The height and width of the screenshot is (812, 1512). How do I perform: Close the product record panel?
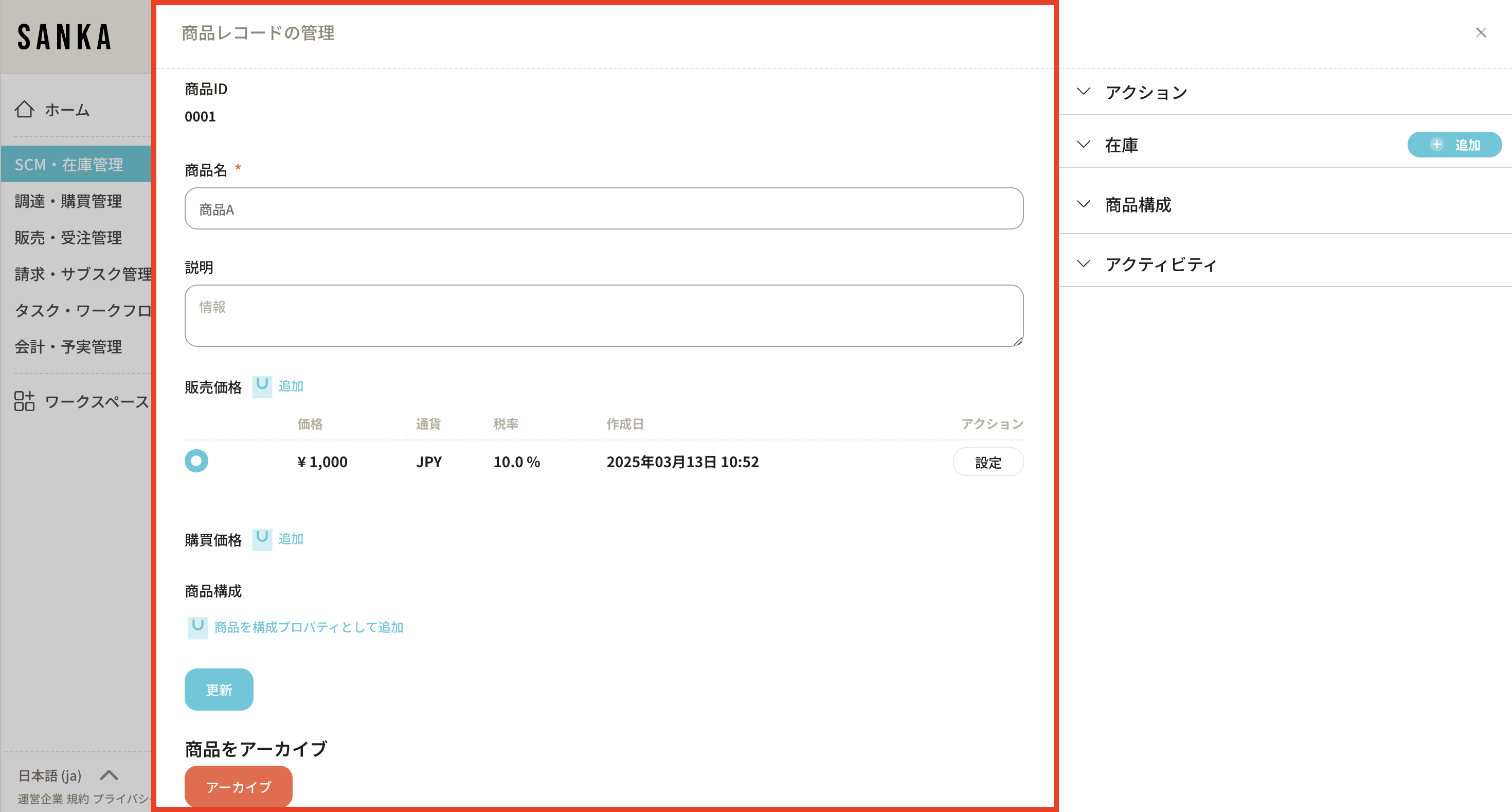(1480, 33)
